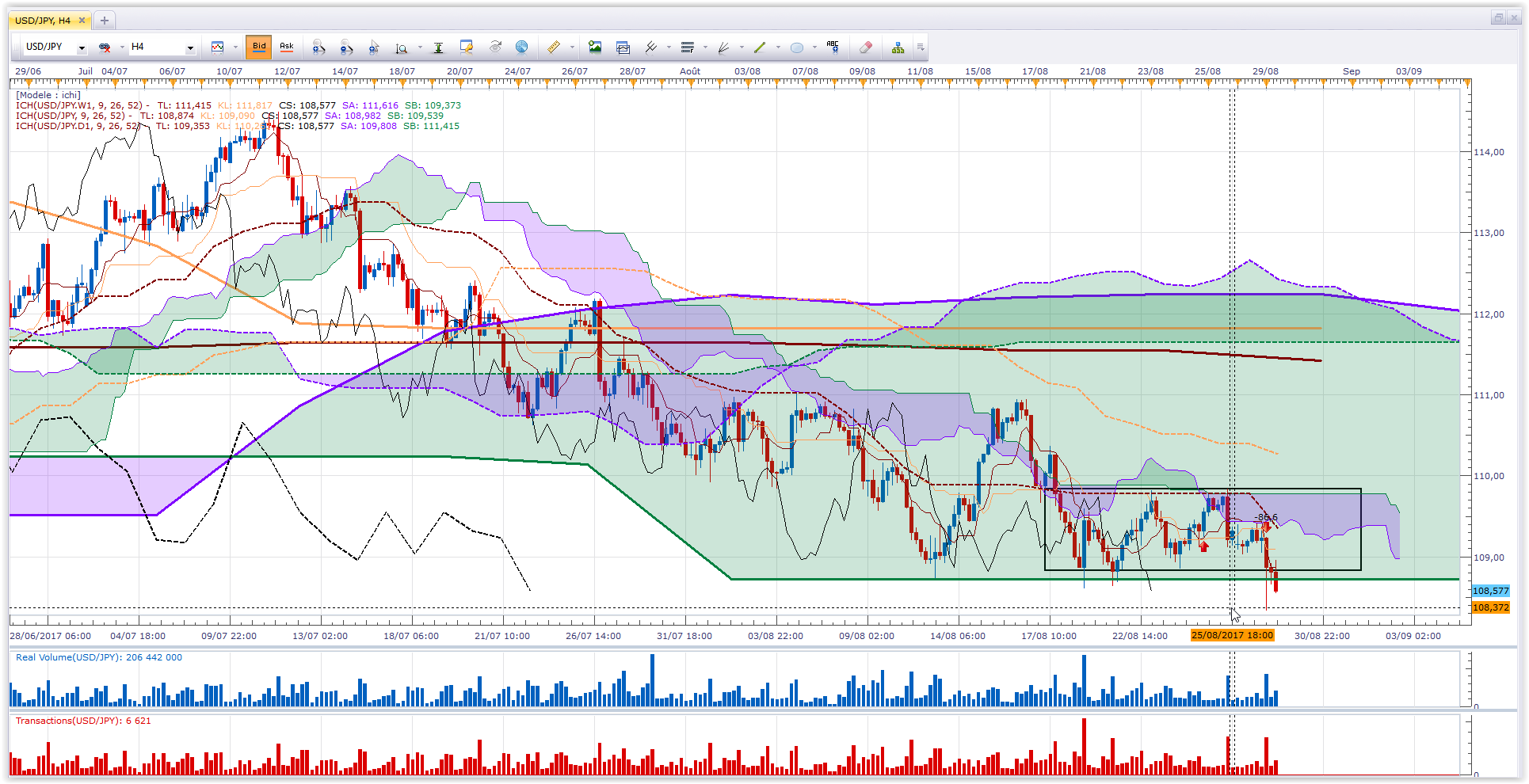Expand the chart type dropdown arrow
1529x784 pixels.
pos(235,48)
